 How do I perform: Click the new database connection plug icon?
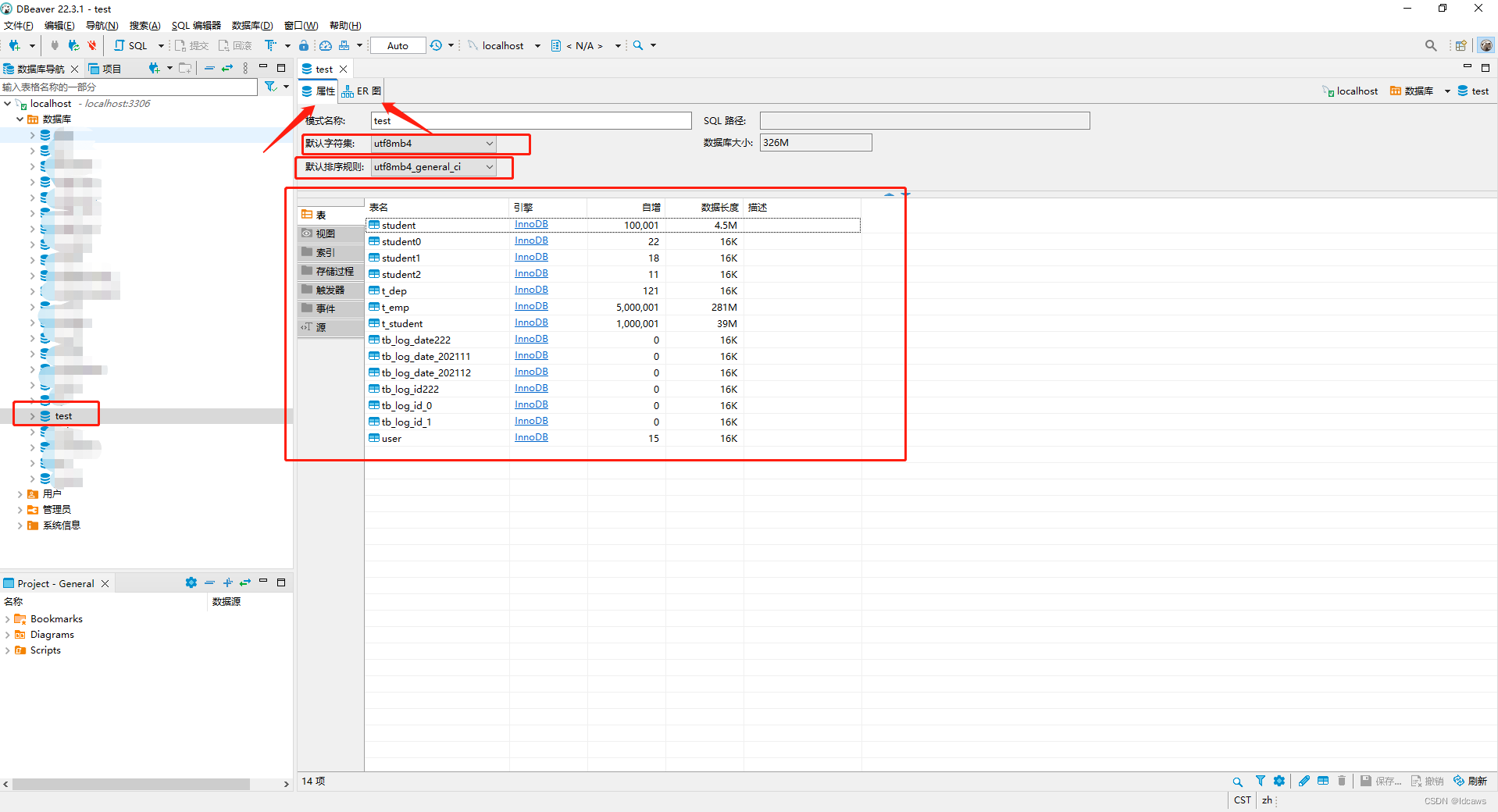14,45
